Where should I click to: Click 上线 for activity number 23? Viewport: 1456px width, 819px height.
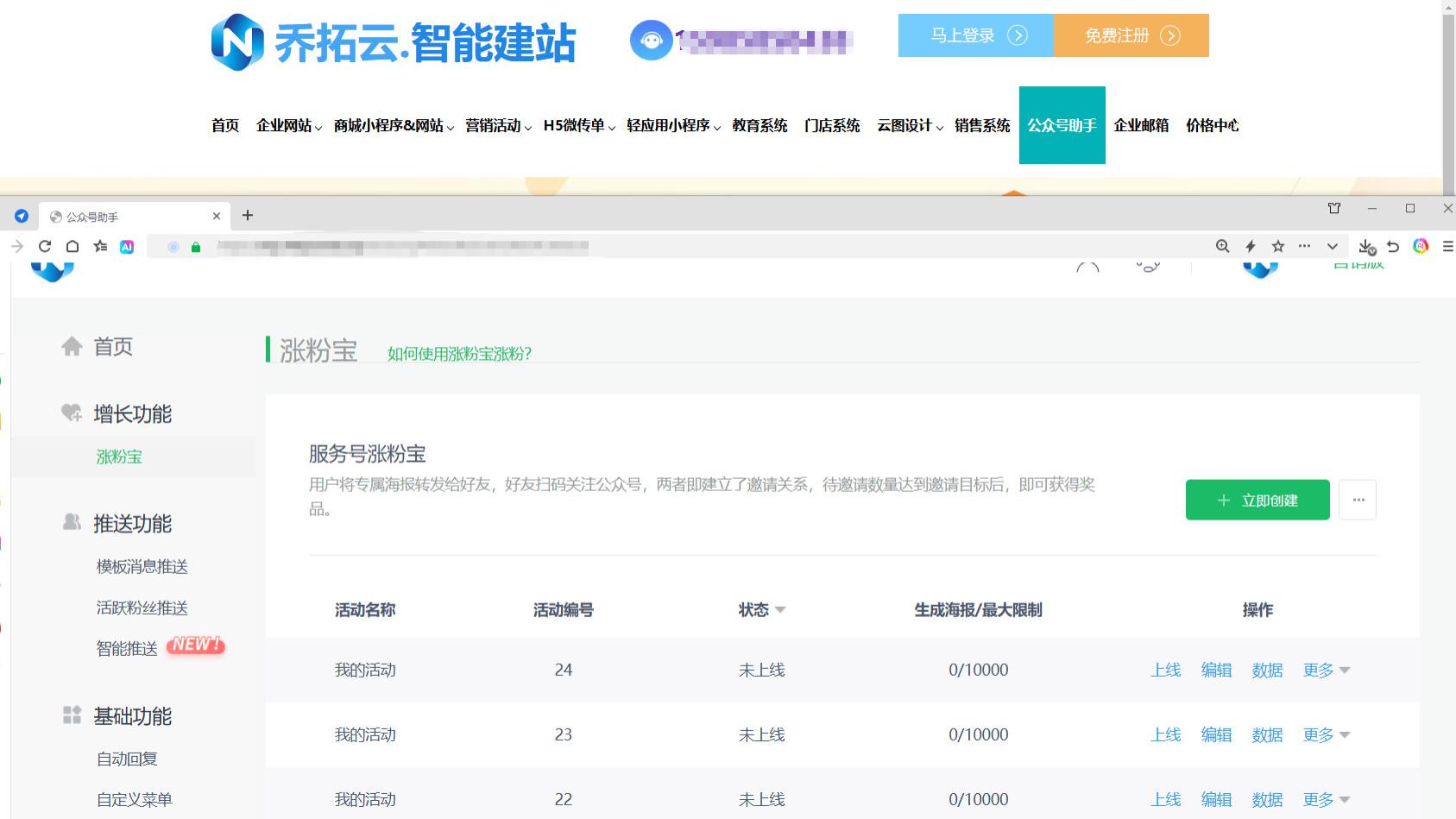point(1165,734)
